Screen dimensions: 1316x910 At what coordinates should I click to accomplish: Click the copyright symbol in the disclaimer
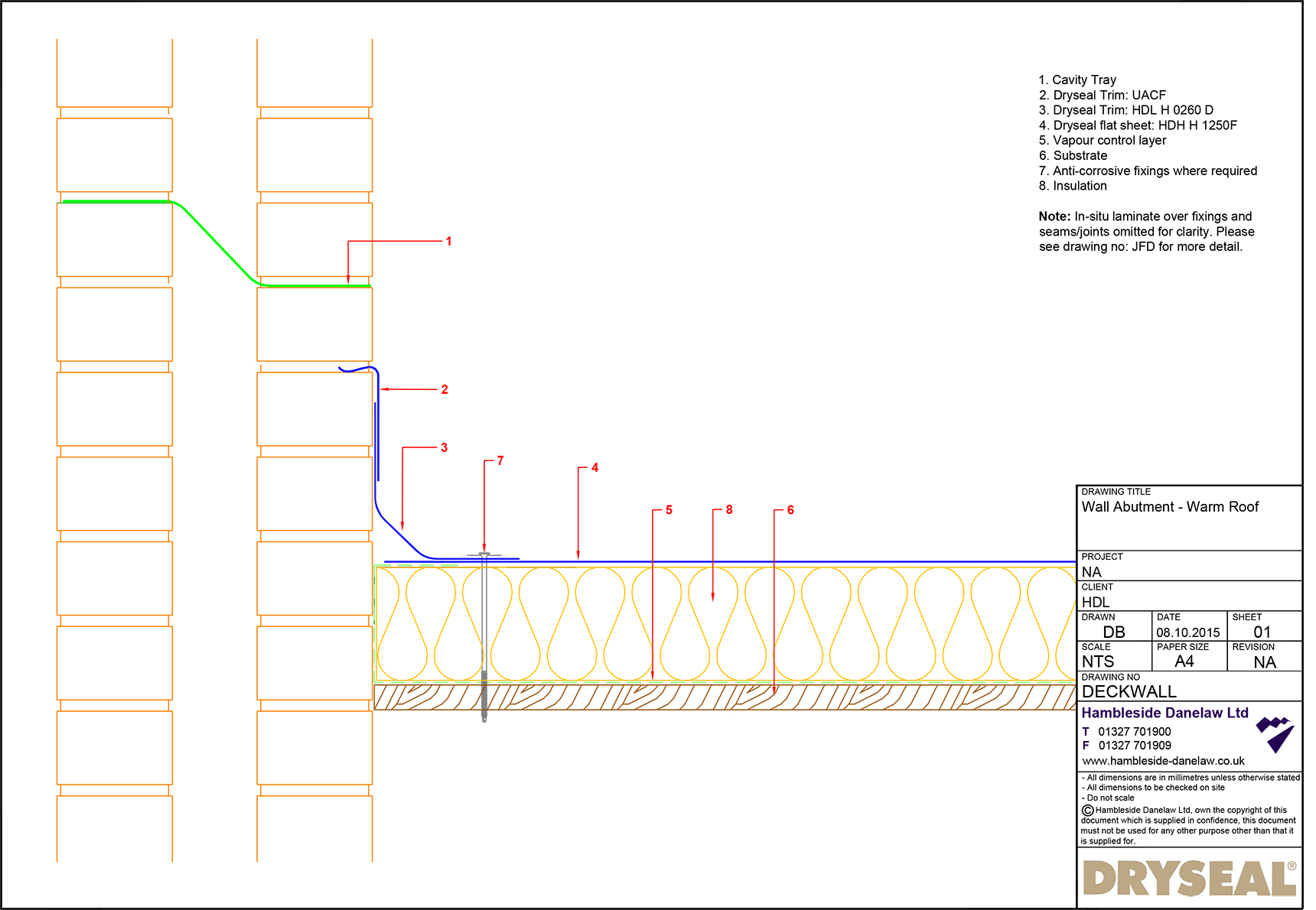click(x=1087, y=810)
